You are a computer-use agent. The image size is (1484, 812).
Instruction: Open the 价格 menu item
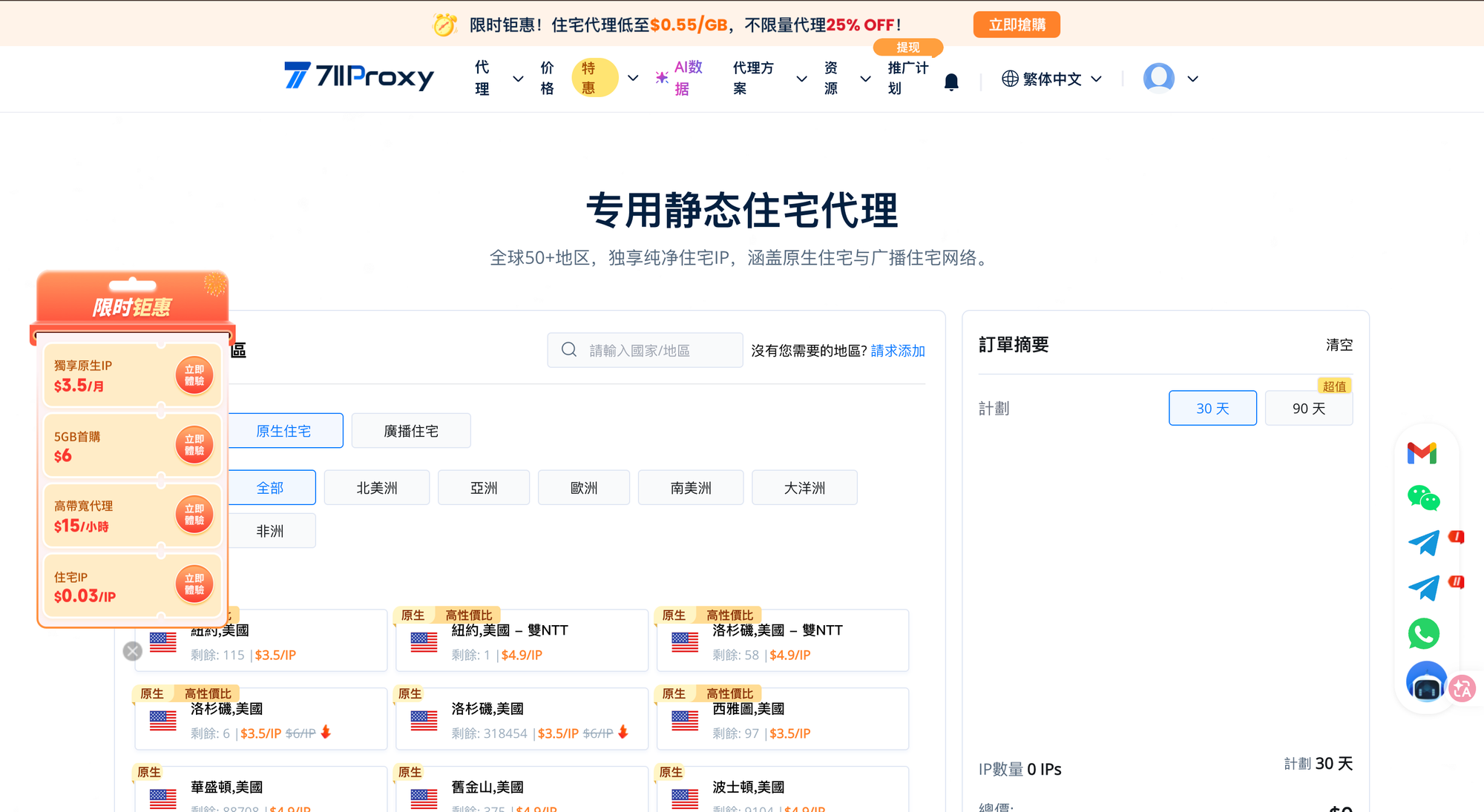(x=547, y=78)
